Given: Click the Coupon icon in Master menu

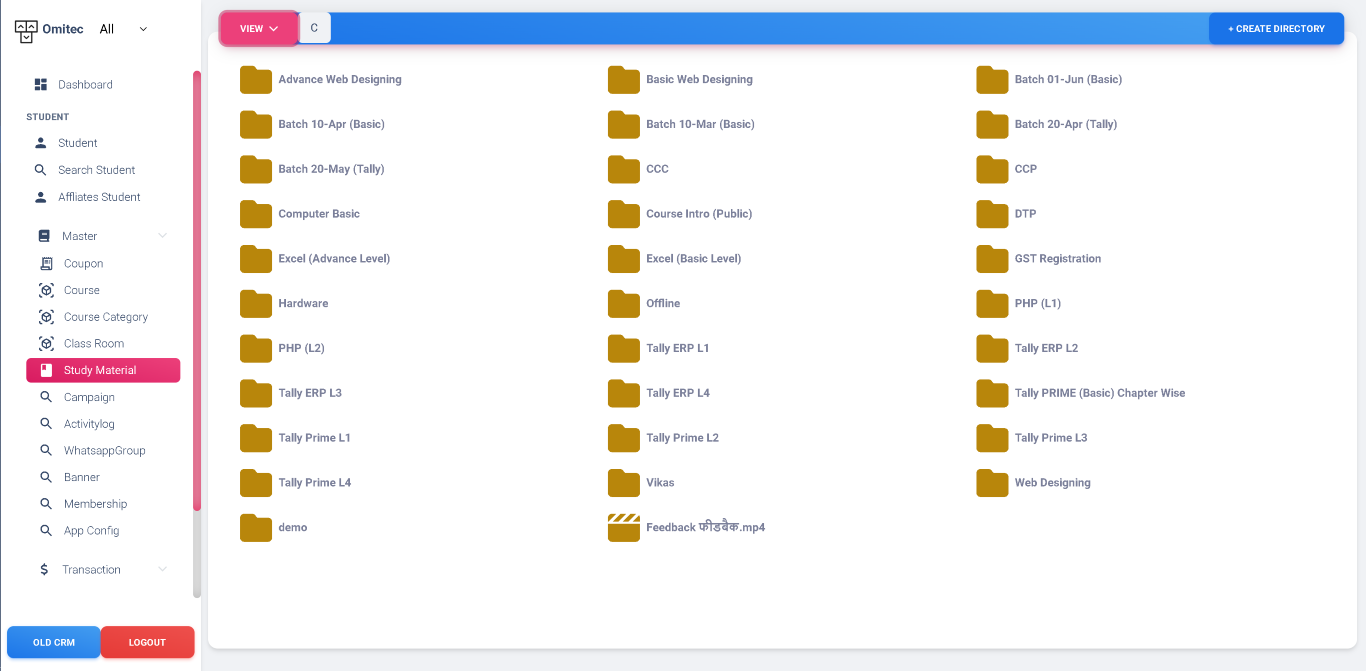Looking at the screenshot, I should [46, 264].
